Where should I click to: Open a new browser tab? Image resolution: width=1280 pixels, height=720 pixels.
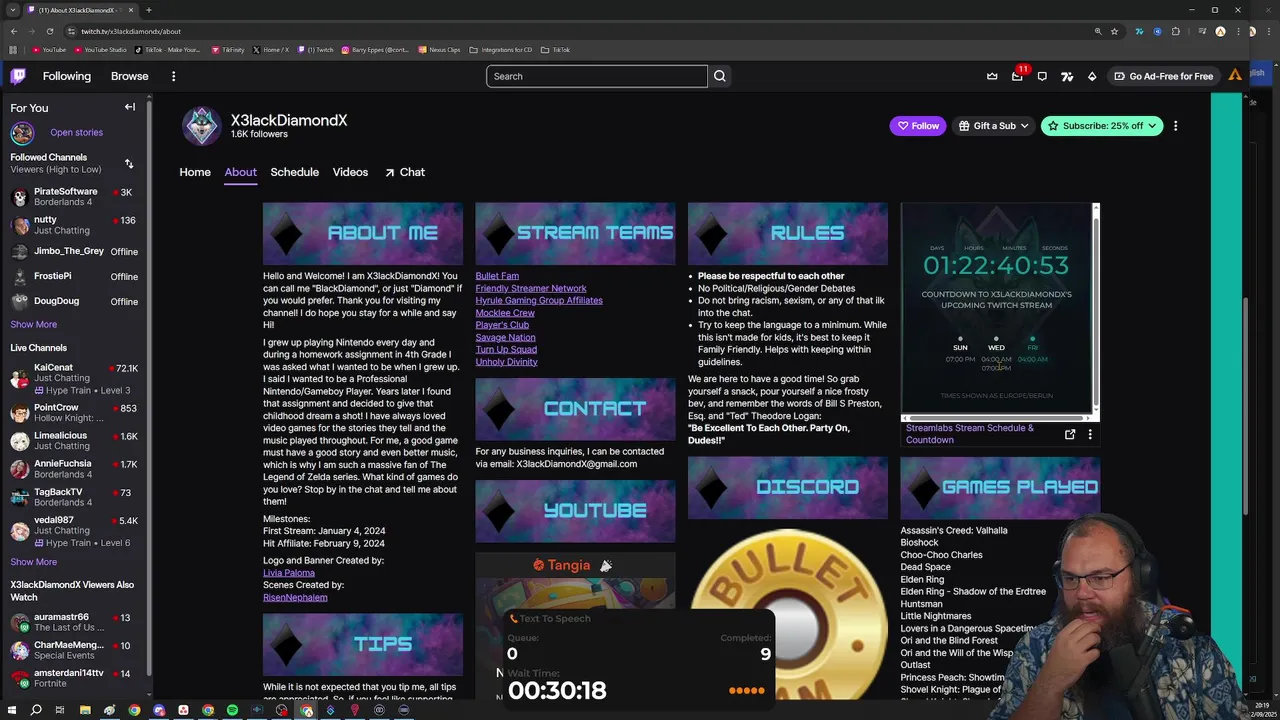148,10
